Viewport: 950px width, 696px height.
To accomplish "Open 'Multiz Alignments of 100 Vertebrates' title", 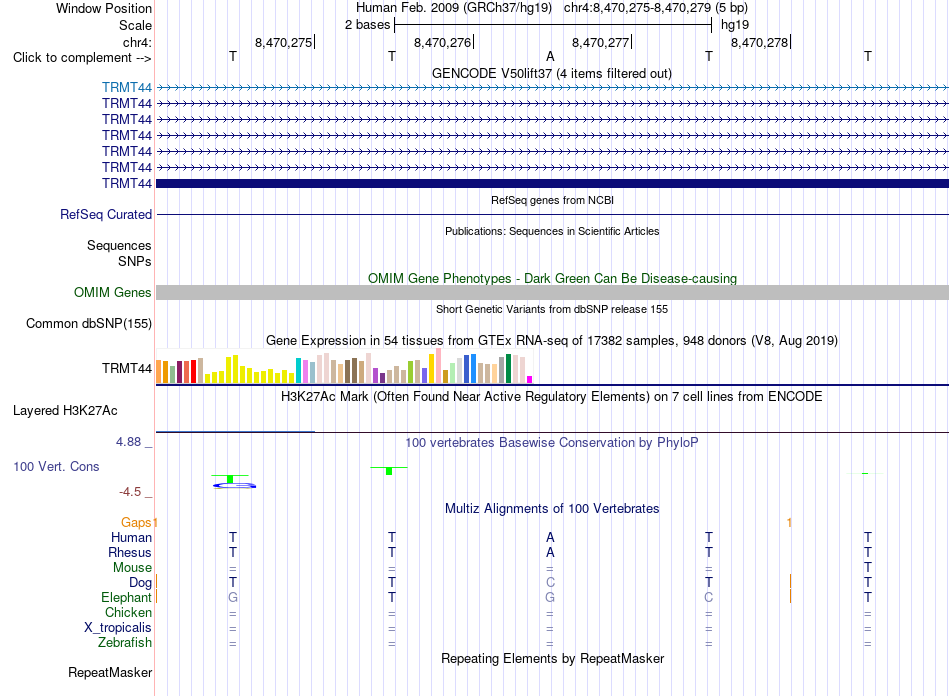I will click(552, 508).
